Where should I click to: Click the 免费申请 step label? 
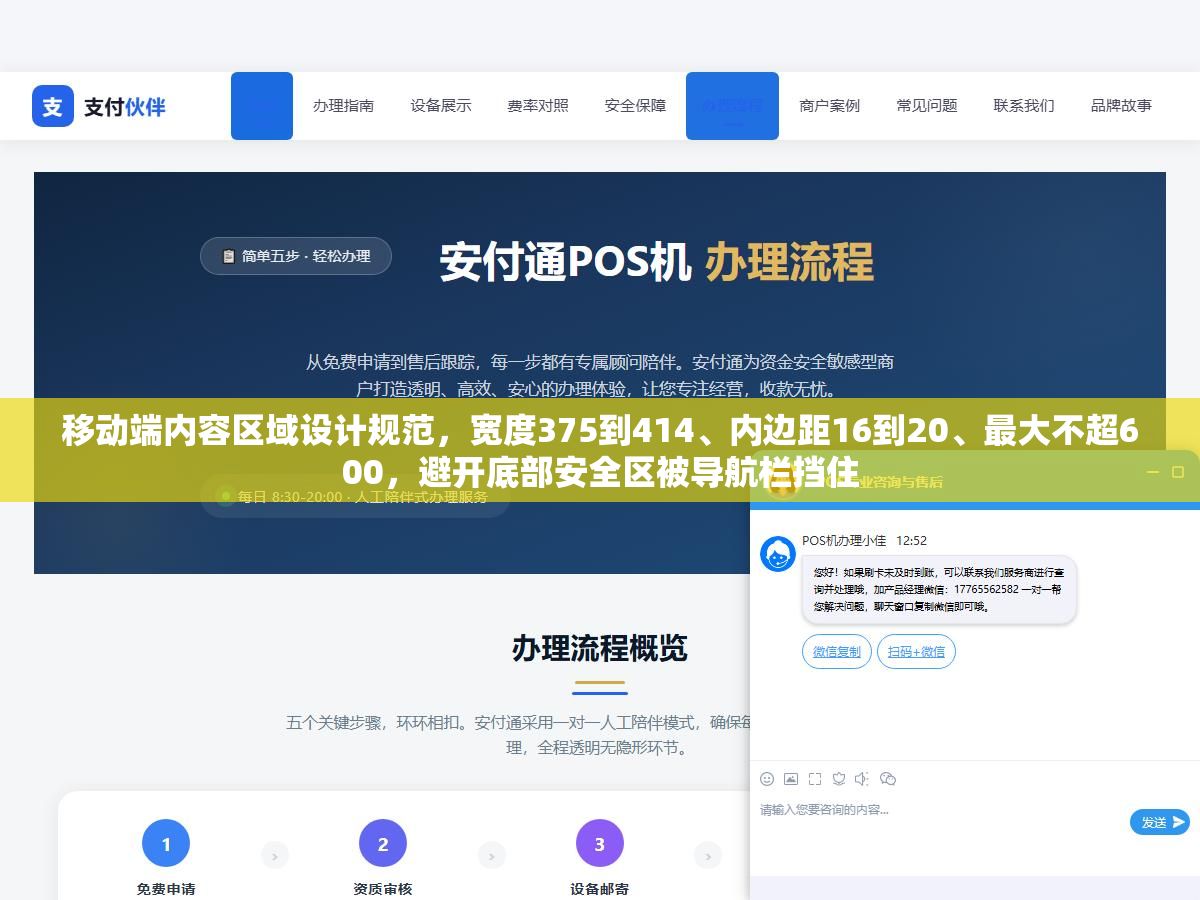[x=166, y=889]
